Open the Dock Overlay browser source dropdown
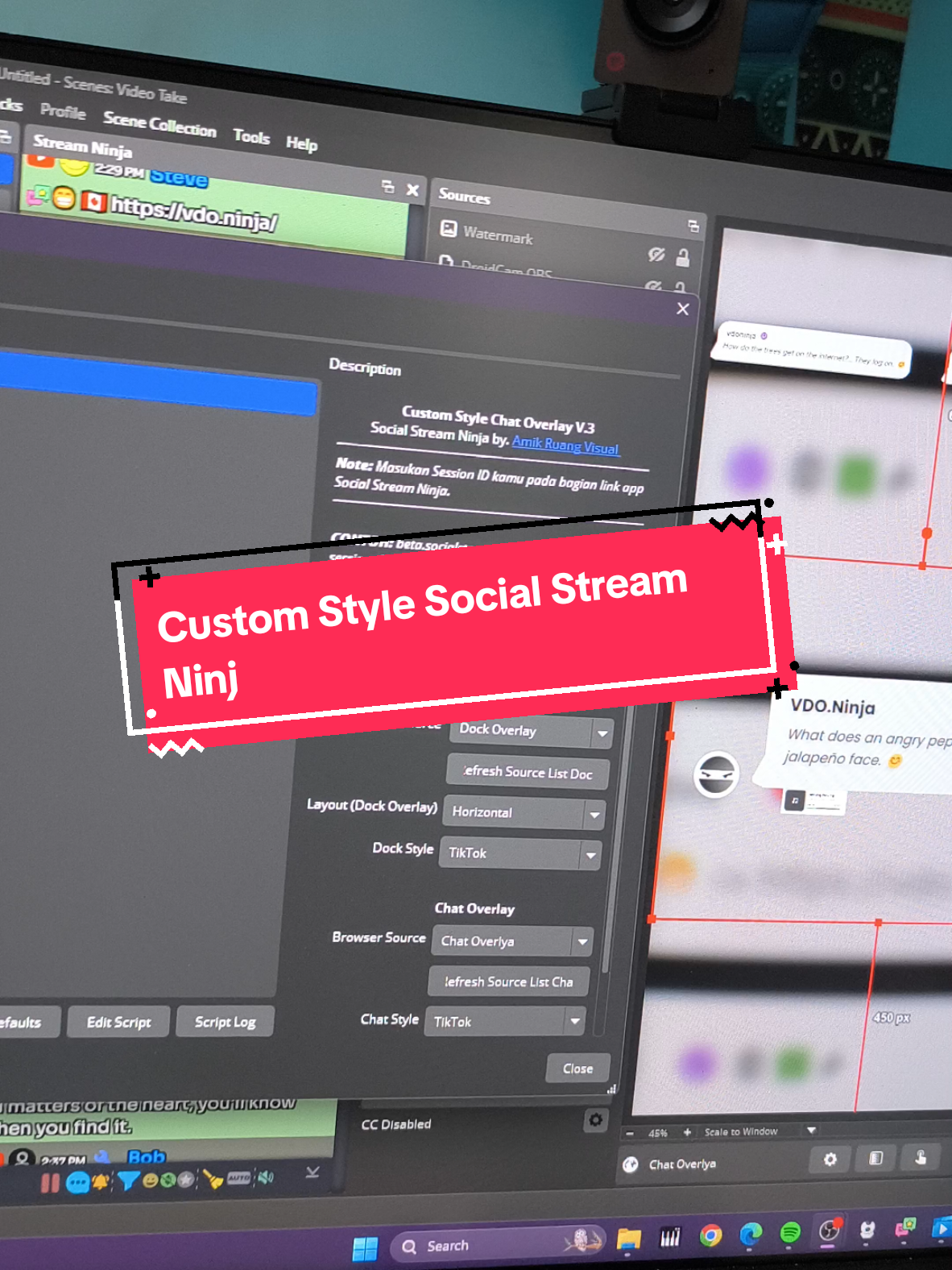The image size is (952, 1270). click(x=532, y=731)
